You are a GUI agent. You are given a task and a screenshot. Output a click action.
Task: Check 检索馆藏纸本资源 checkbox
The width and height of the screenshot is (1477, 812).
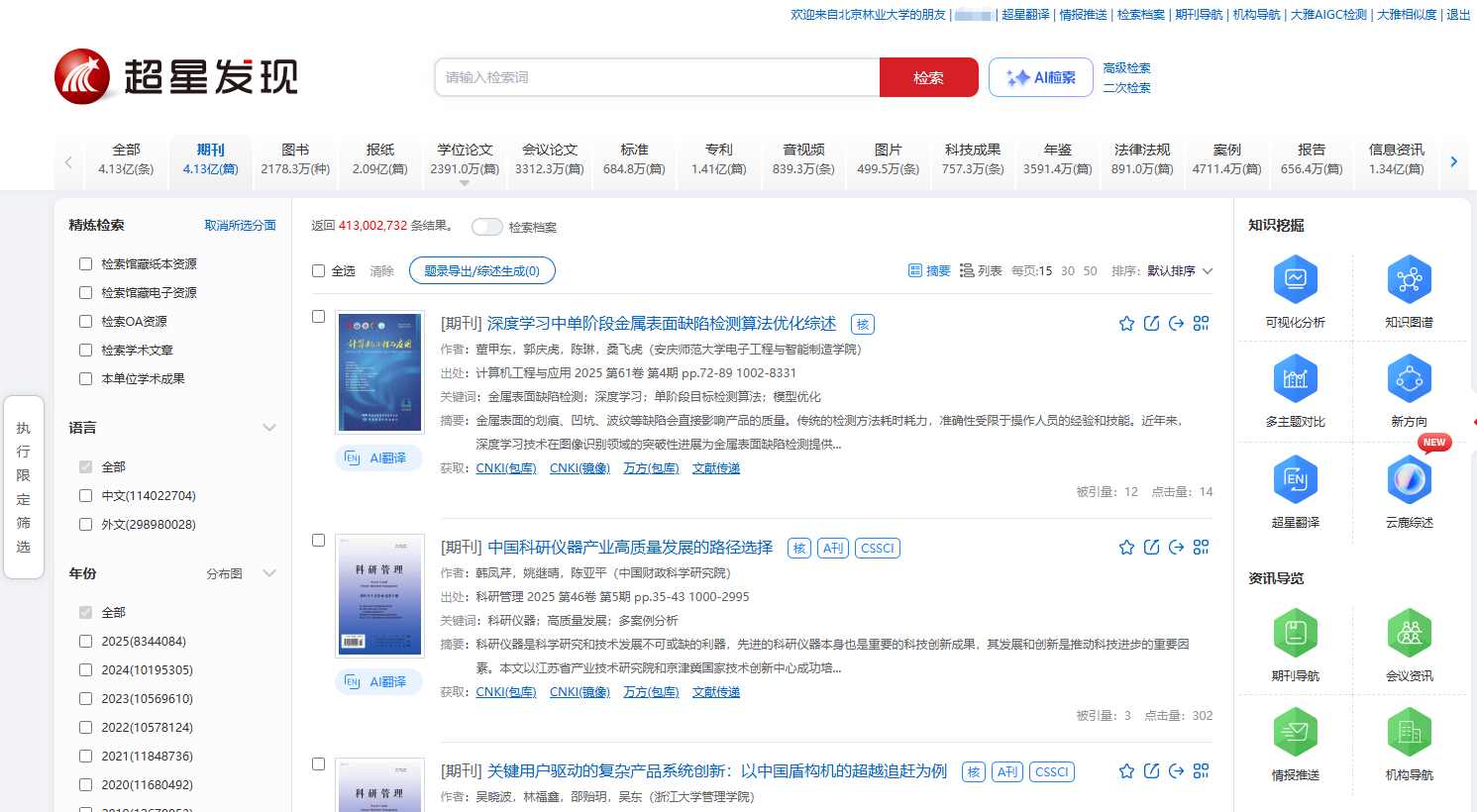[85, 264]
